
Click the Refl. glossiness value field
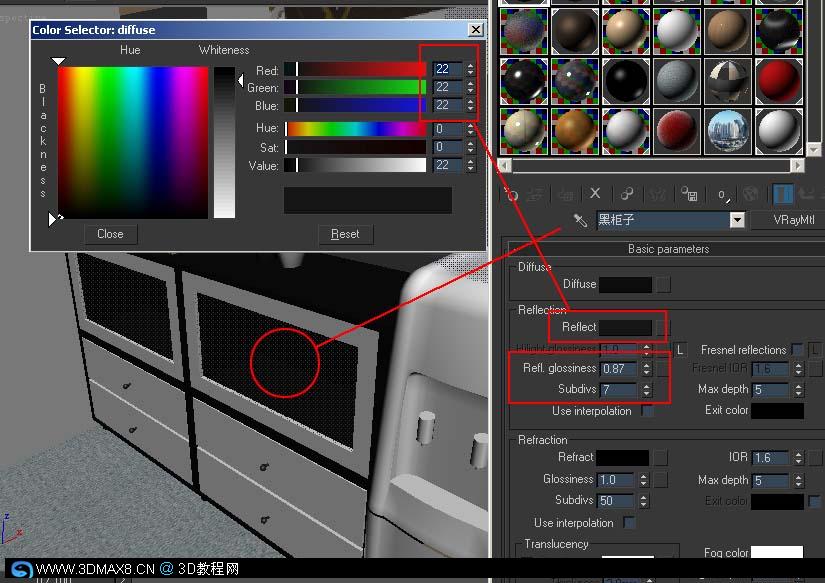tap(619, 369)
